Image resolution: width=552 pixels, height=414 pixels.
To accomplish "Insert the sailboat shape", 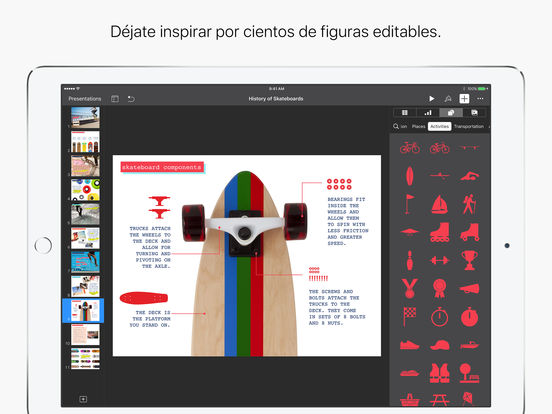I will pos(440,204).
